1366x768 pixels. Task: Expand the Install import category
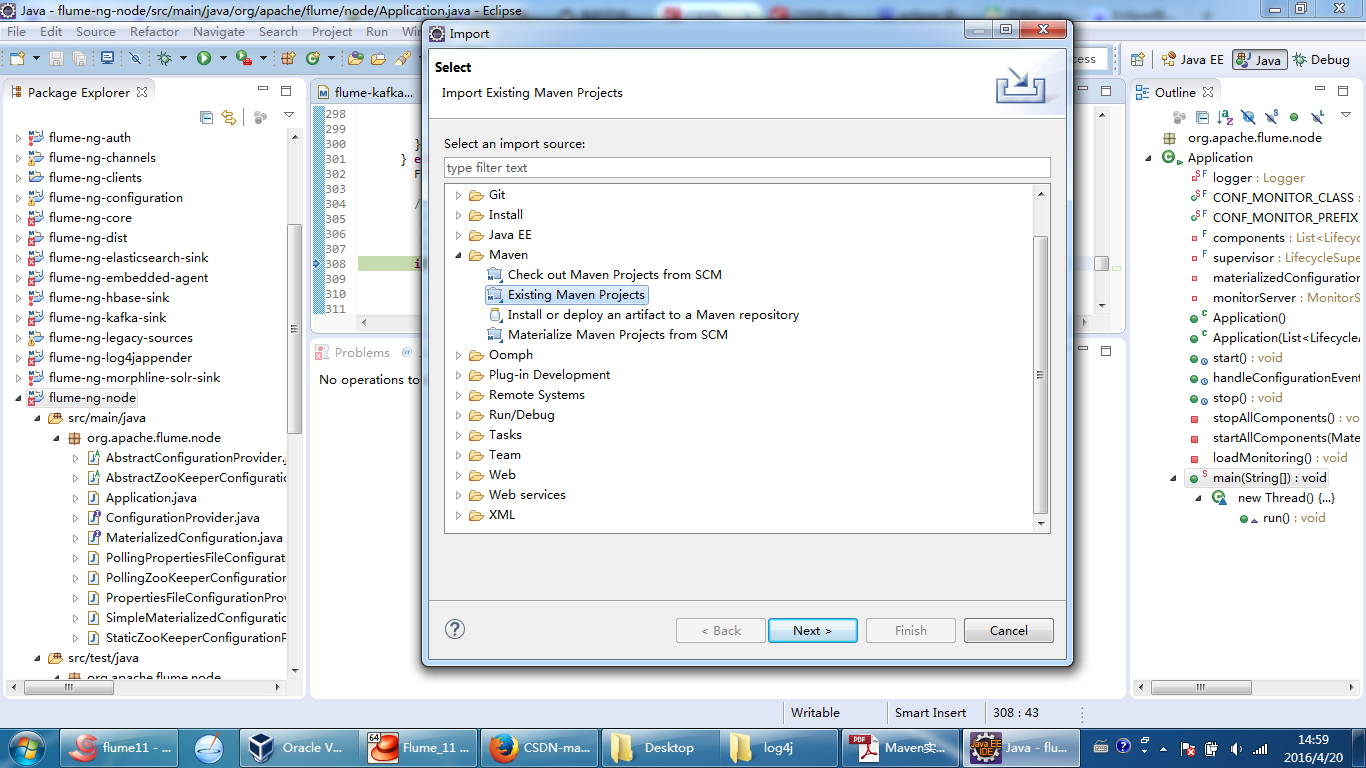[459, 215]
